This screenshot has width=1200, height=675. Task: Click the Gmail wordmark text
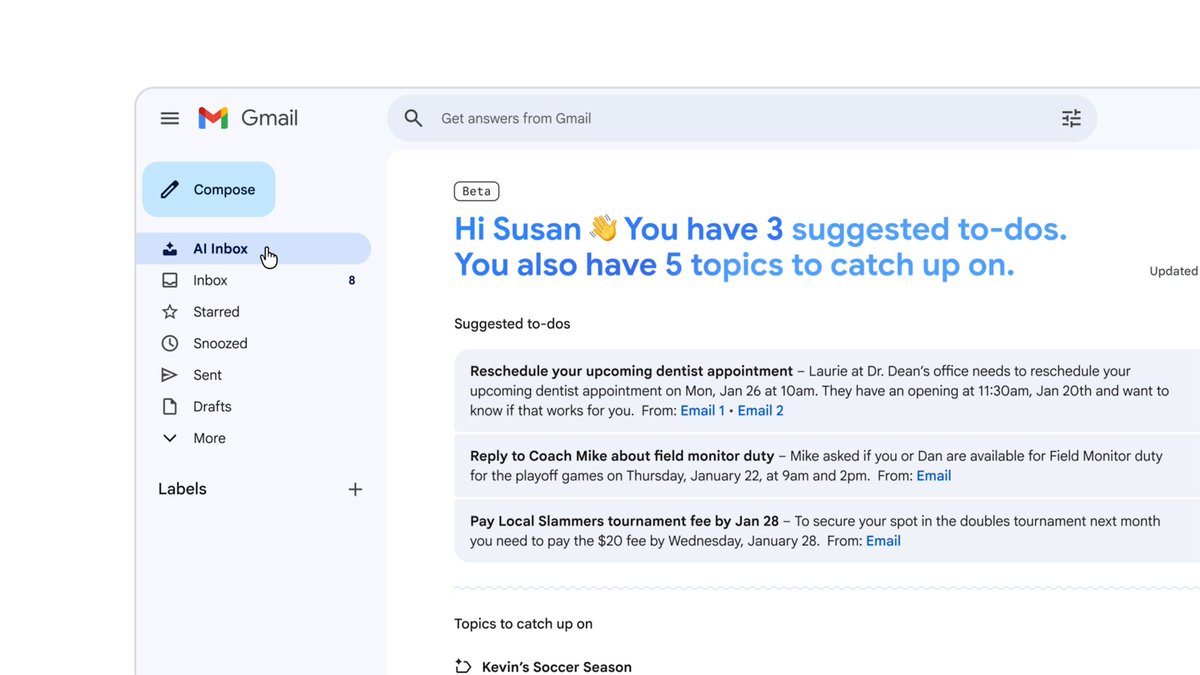pos(269,118)
